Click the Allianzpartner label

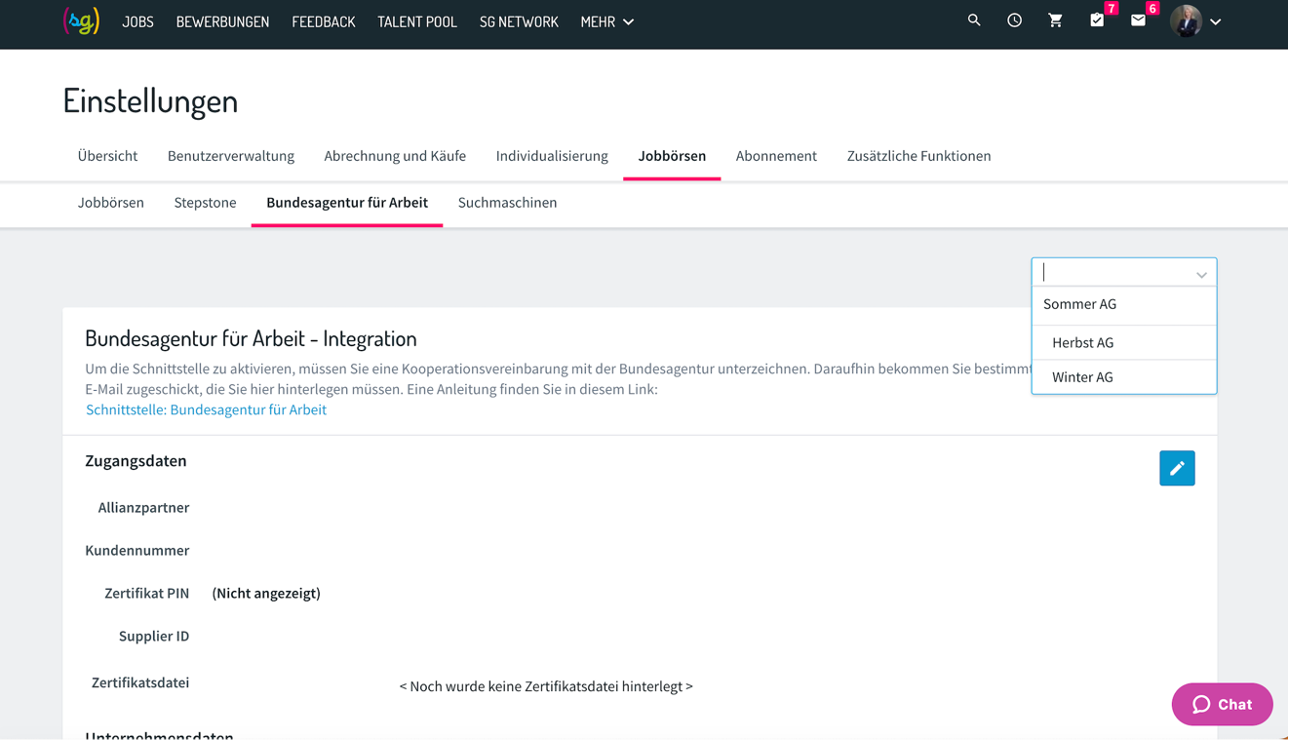click(144, 508)
